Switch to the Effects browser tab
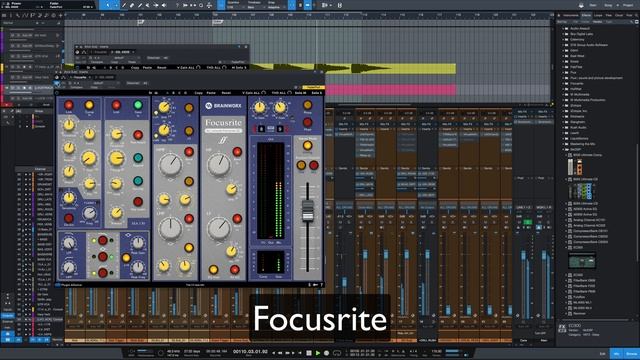Screen dimensions: 640x360 (587, 16)
